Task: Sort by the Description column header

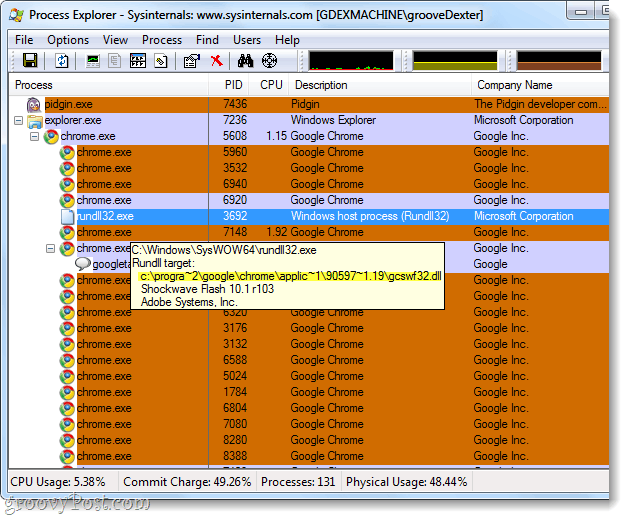Action: tap(380, 85)
